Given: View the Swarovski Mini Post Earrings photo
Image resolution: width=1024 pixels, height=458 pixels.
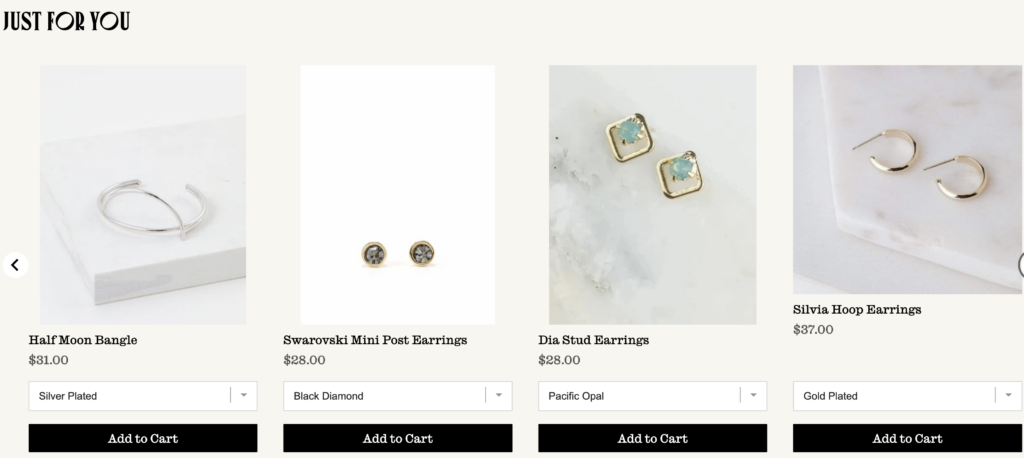Looking at the screenshot, I should pos(398,194).
